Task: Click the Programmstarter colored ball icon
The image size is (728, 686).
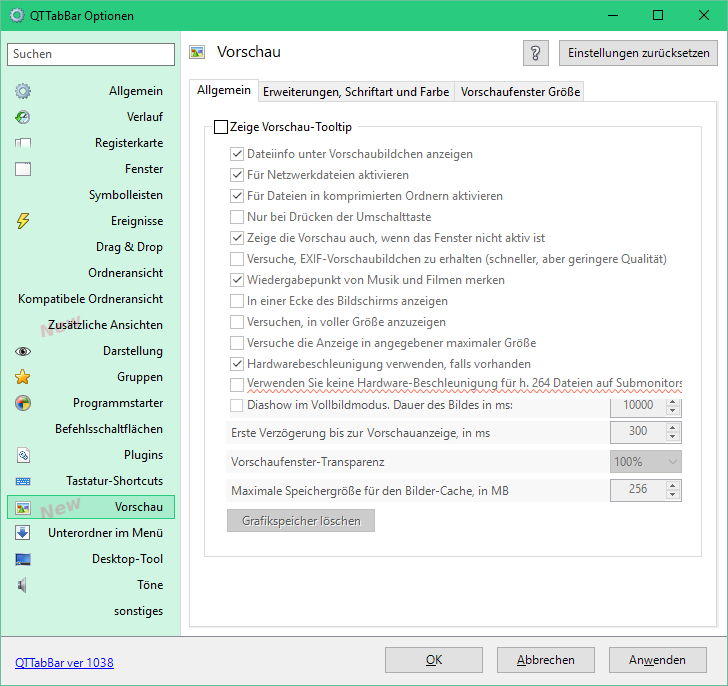Action: pos(23,403)
